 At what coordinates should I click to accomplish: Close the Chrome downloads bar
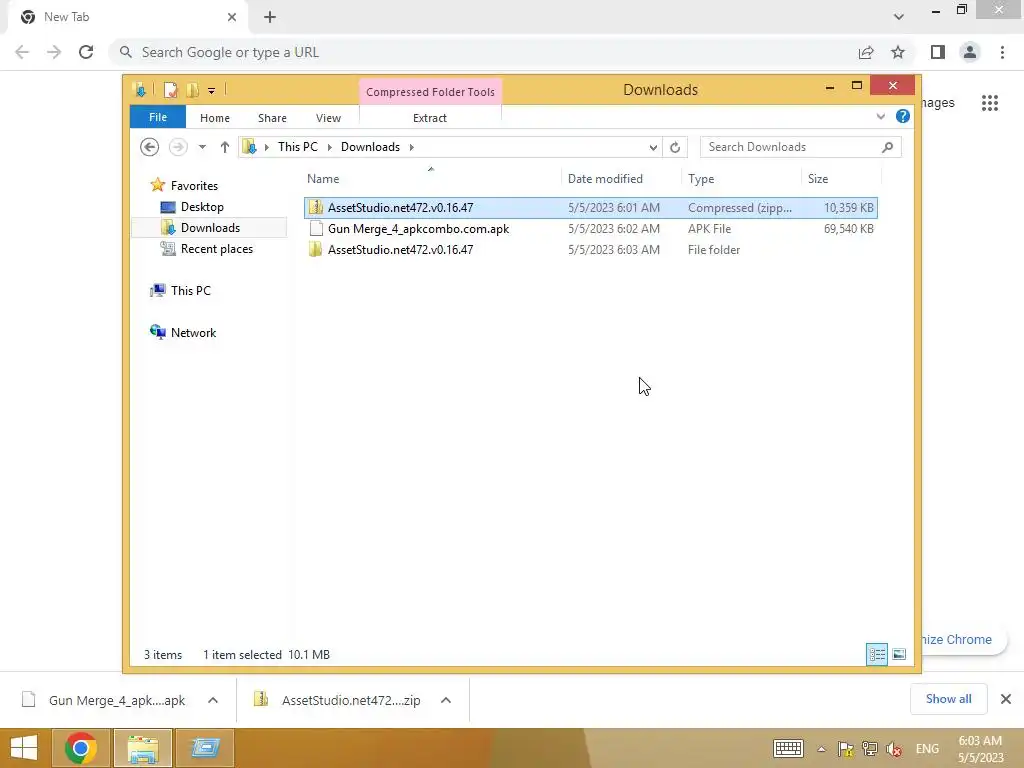click(1006, 699)
